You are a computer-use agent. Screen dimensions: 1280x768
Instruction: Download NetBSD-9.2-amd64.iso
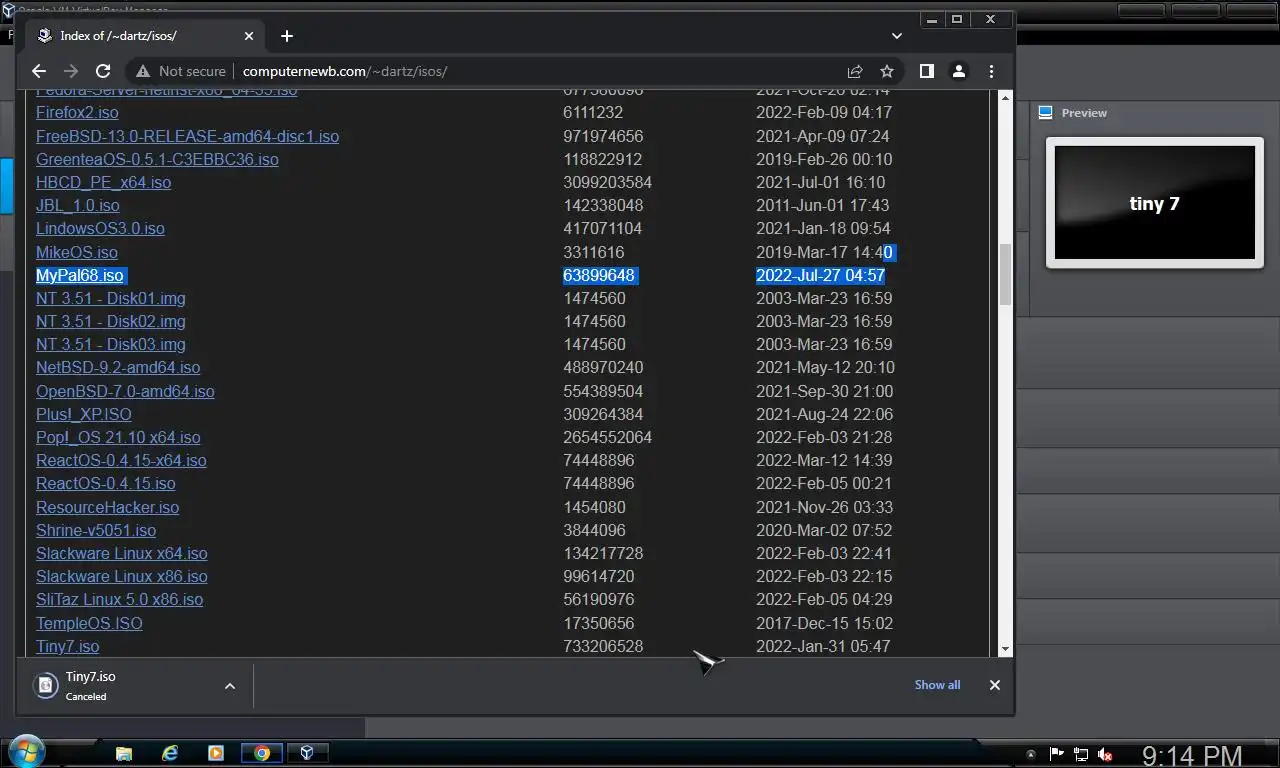(118, 367)
